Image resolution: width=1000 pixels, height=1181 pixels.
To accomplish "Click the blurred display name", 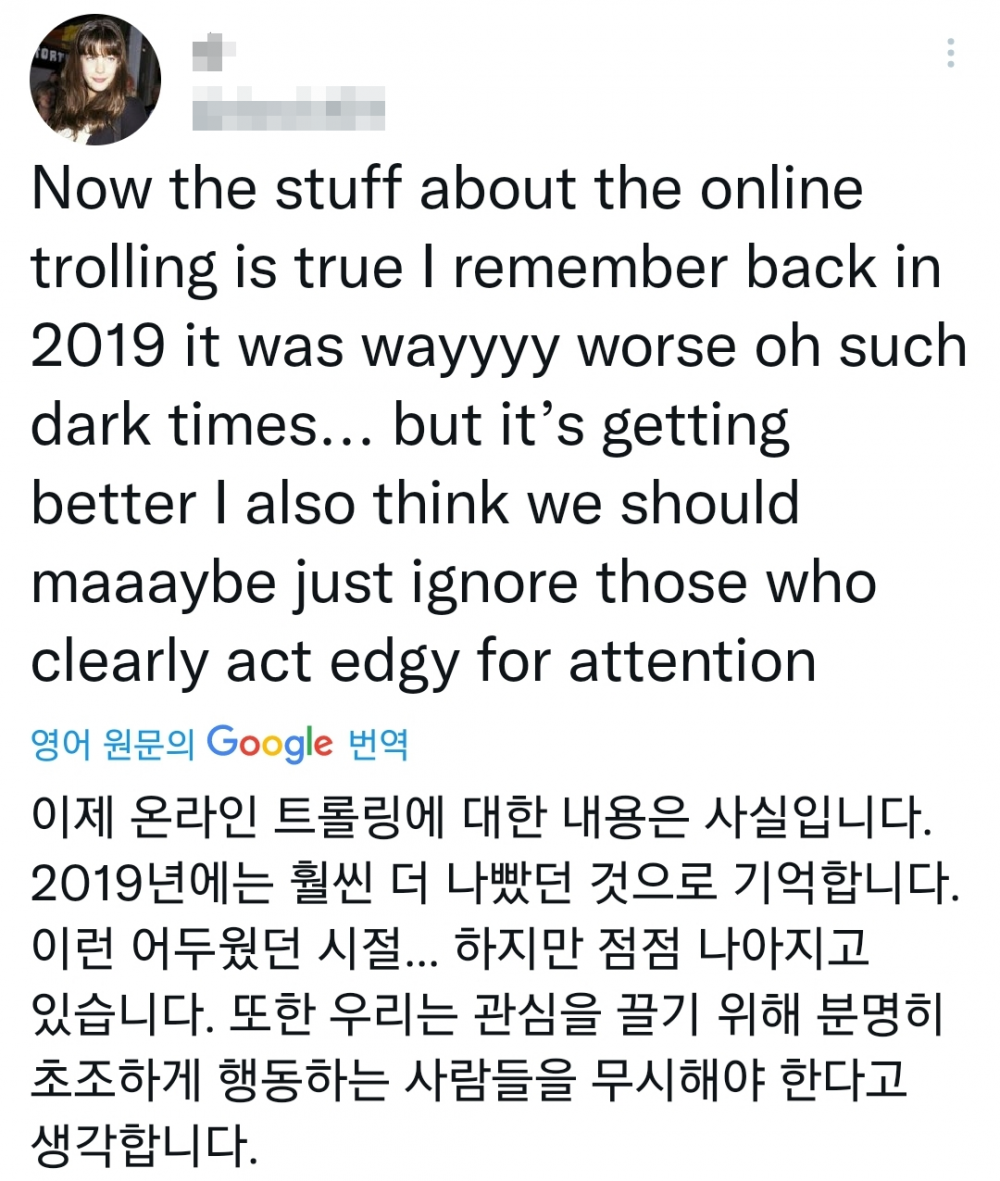I will coord(214,51).
